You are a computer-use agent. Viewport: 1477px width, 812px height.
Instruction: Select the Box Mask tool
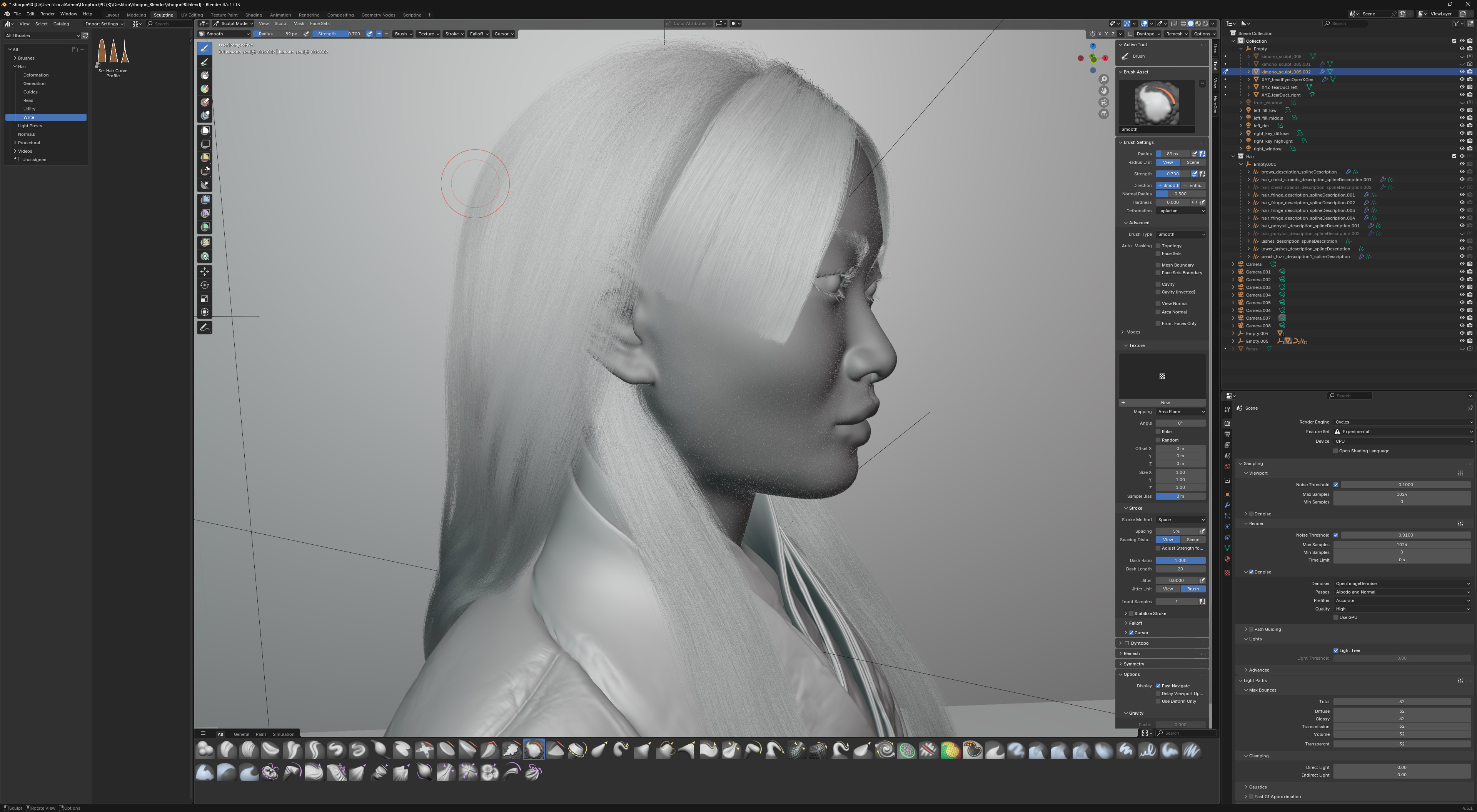point(205,131)
